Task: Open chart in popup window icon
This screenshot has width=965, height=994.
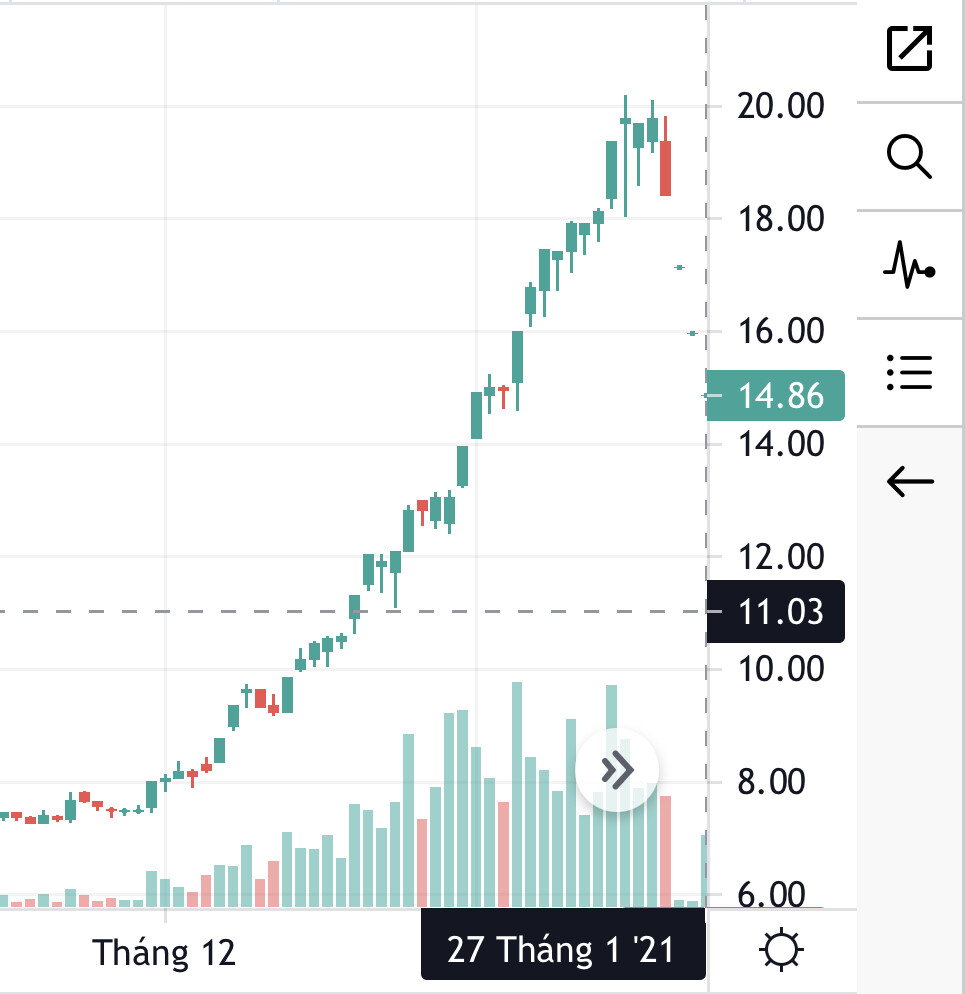Action: (910, 48)
